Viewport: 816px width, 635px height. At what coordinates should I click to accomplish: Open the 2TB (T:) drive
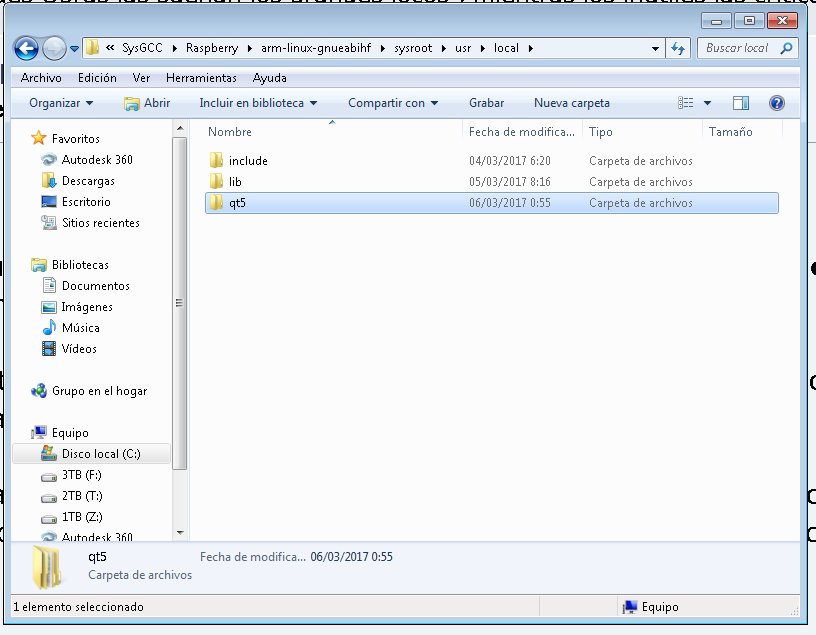coord(82,496)
